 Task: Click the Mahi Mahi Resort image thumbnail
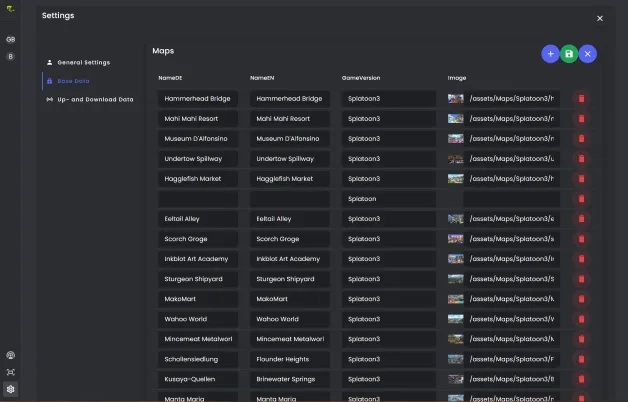tap(456, 119)
